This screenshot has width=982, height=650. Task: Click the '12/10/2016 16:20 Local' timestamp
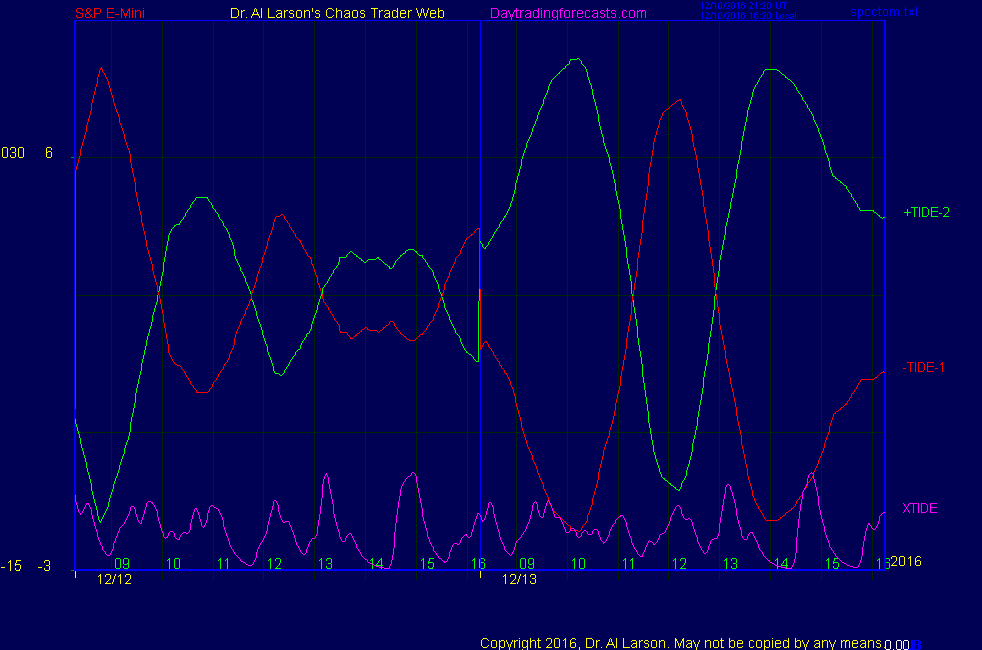(748, 16)
